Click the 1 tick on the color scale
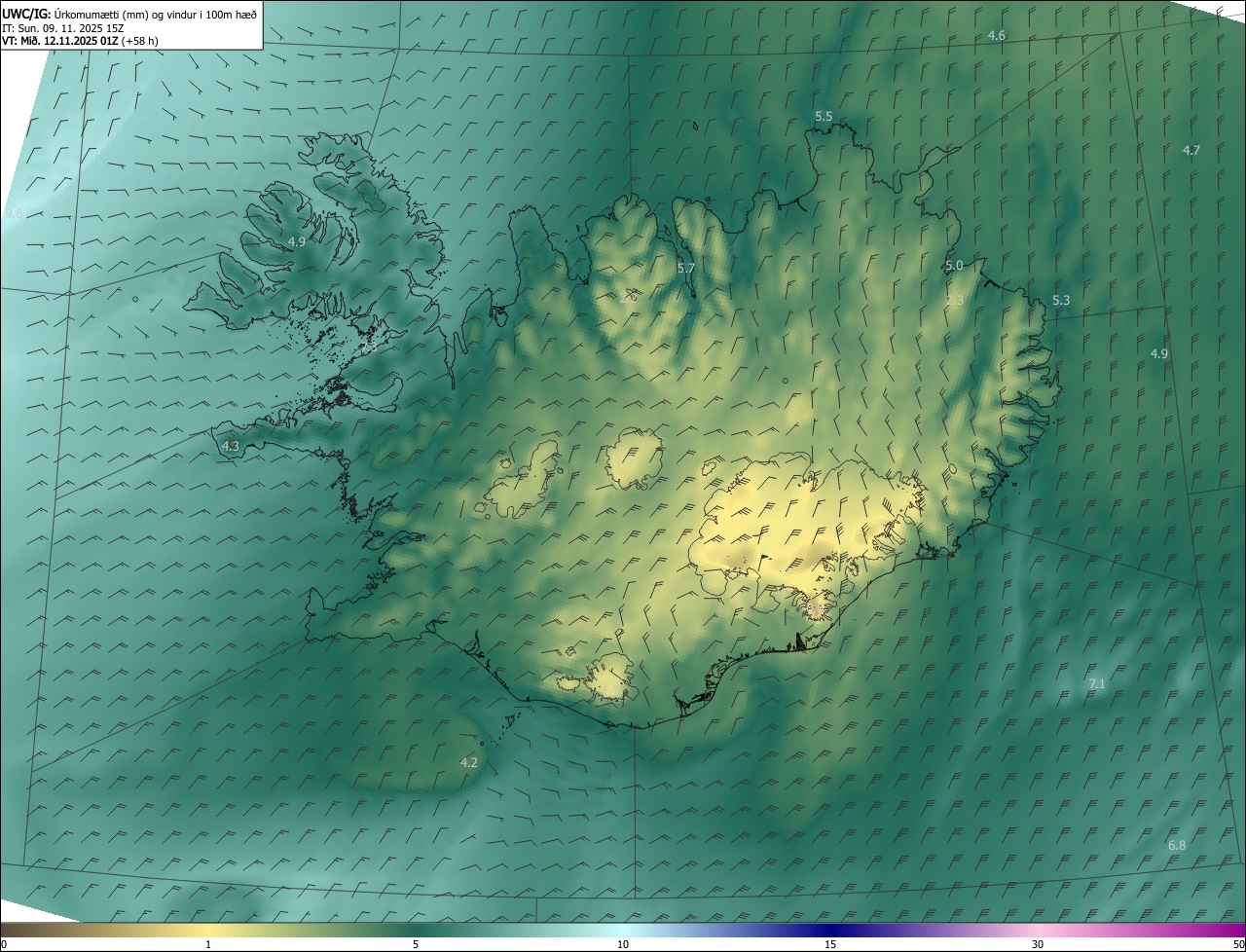Image resolution: width=1246 pixels, height=952 pixels. point(208,945)
